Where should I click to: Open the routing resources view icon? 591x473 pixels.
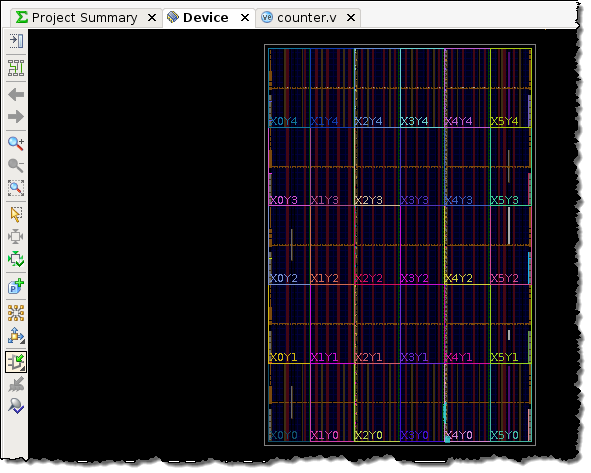point(16,68)
